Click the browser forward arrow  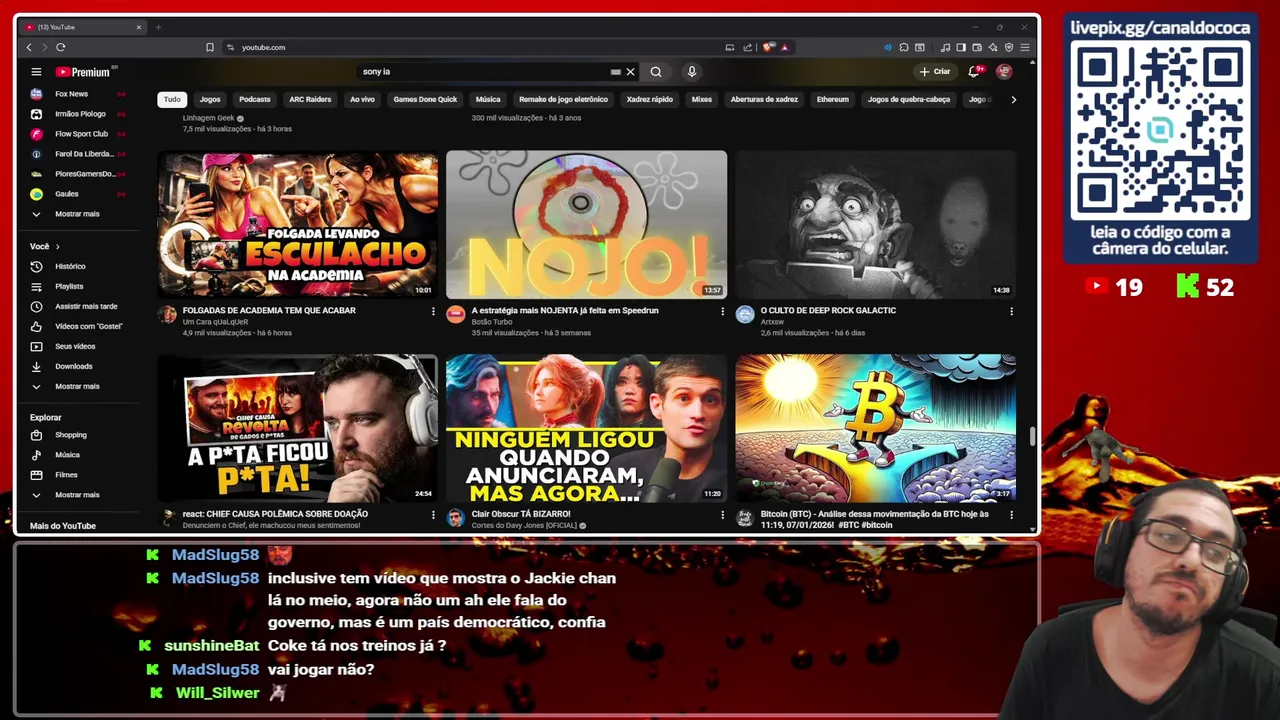(x=44, y=47)
